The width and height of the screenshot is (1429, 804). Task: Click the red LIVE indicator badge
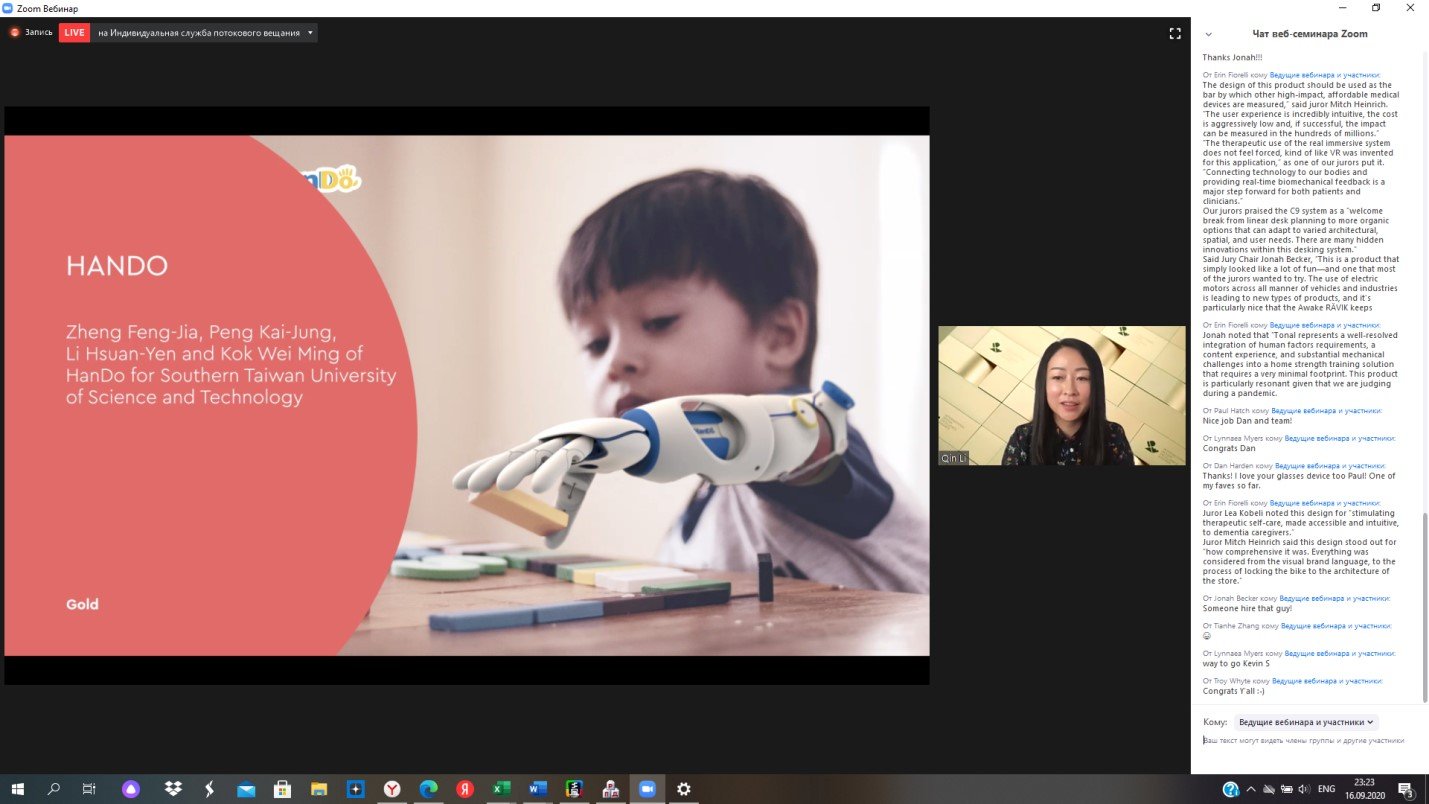[x=74, y=32]
